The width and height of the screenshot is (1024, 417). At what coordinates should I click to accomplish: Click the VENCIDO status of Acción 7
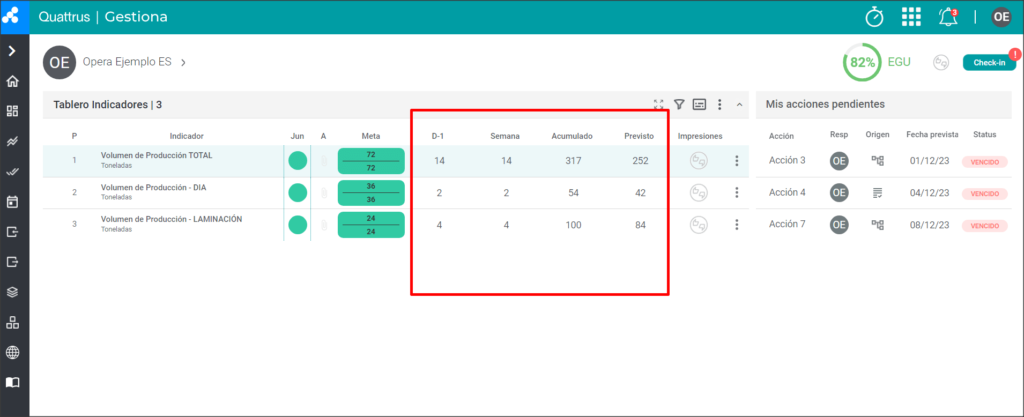tap(984, 226)
